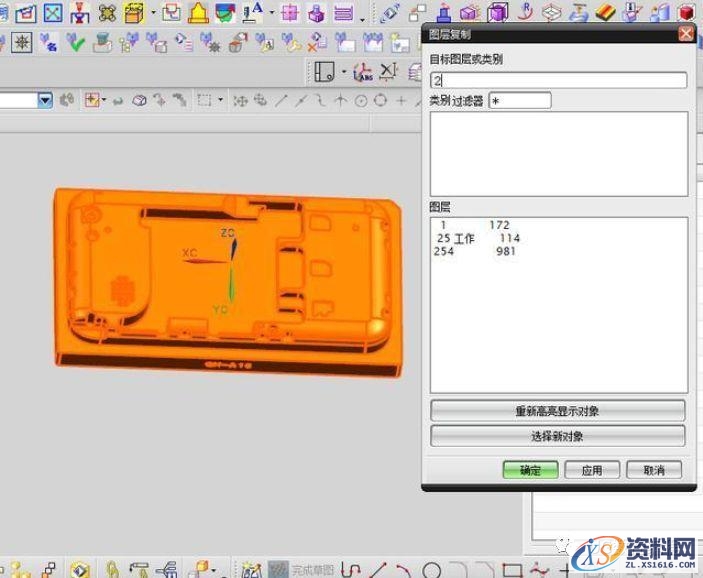The height and width of the screenshot is (578, 703).
Task: Expand the dropdown arrow beside the yellow box icon
Action: 153,14
